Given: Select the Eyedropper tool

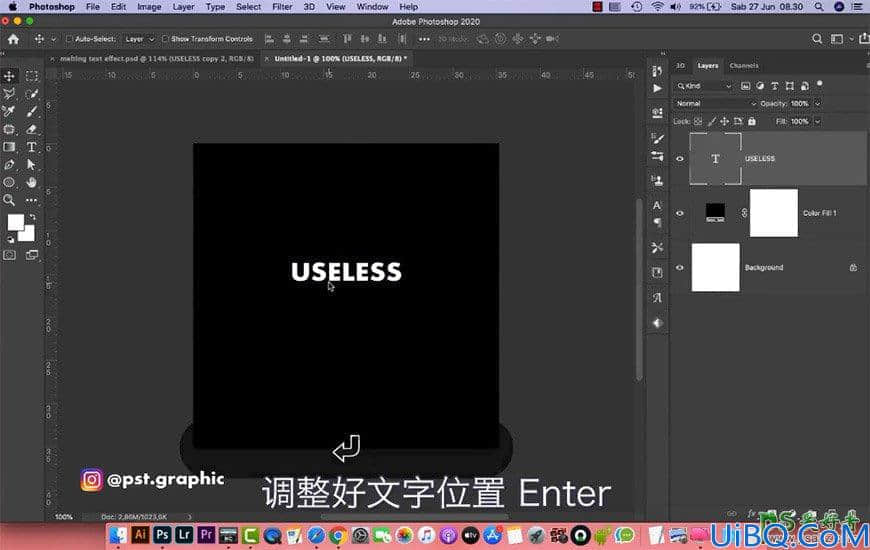Looking at the screenshot, I should point(9,112).
